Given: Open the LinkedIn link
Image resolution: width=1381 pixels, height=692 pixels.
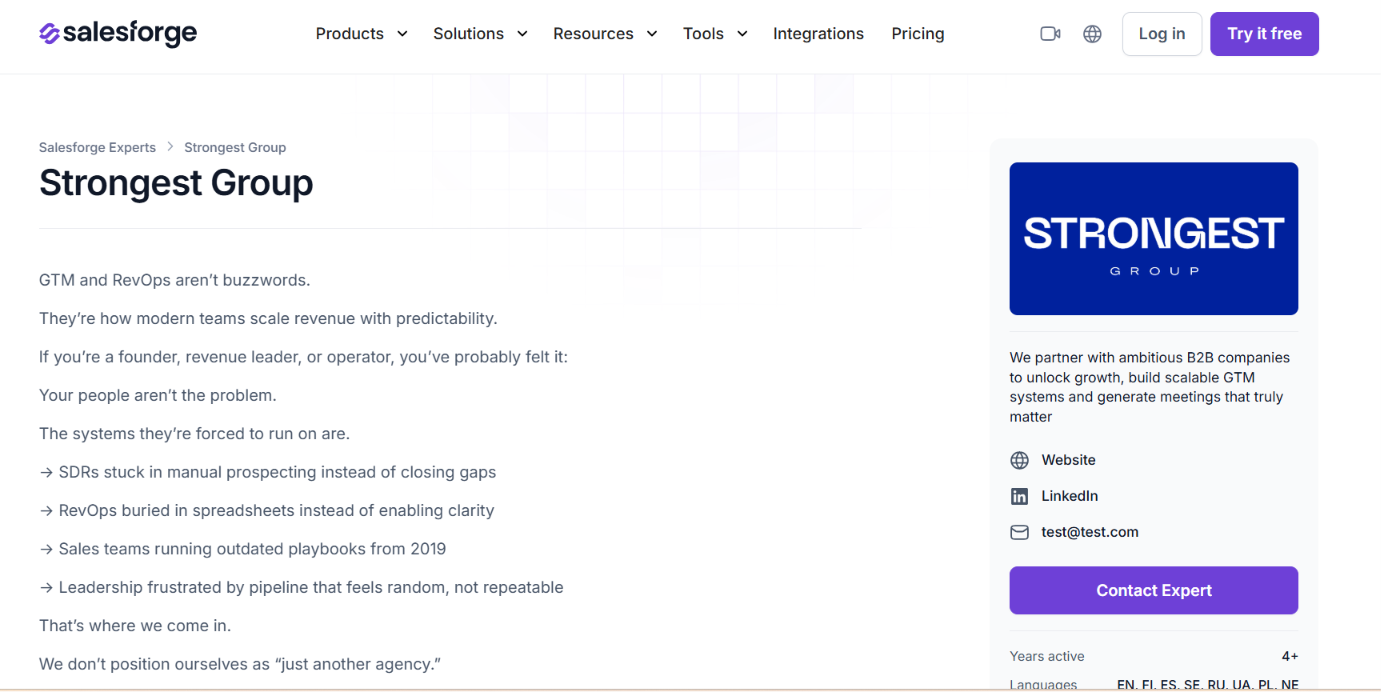Looking at the screenshot, I should 1069,496.
